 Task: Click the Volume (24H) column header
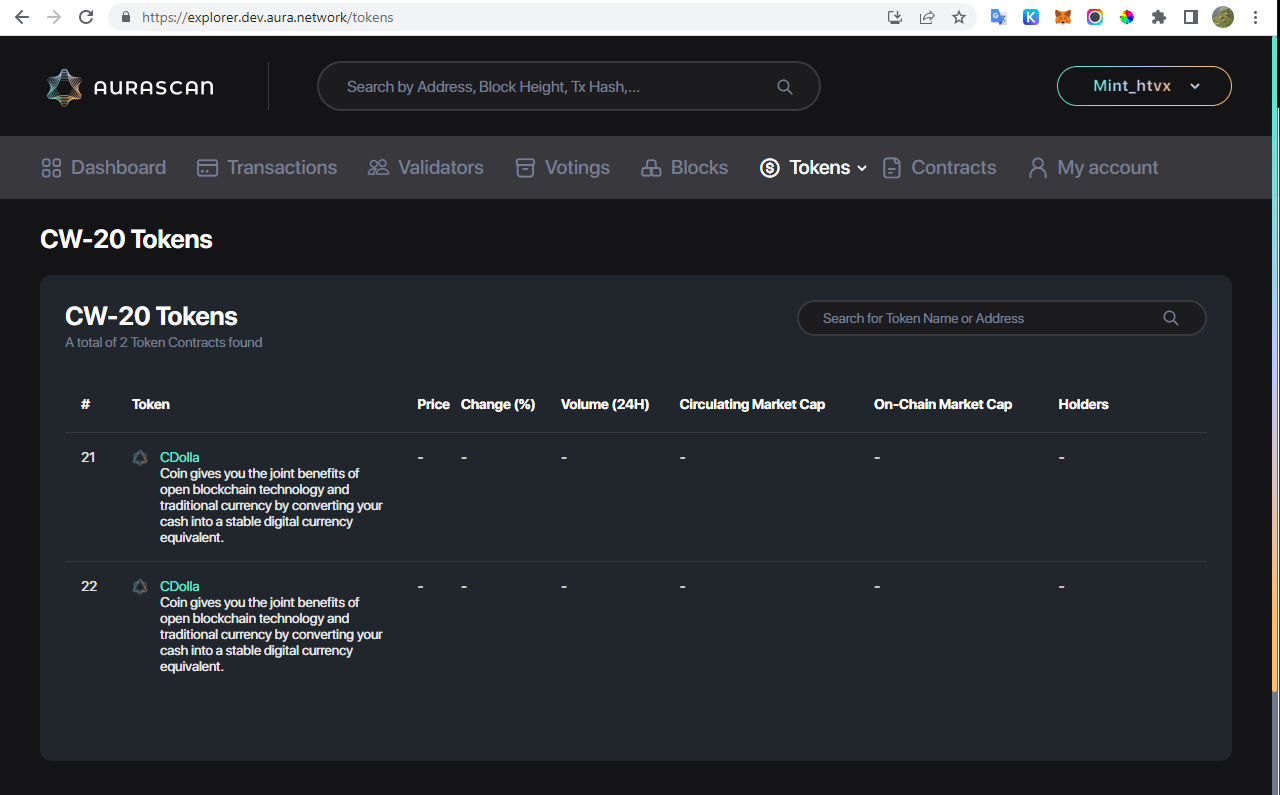tap(605, 405)
